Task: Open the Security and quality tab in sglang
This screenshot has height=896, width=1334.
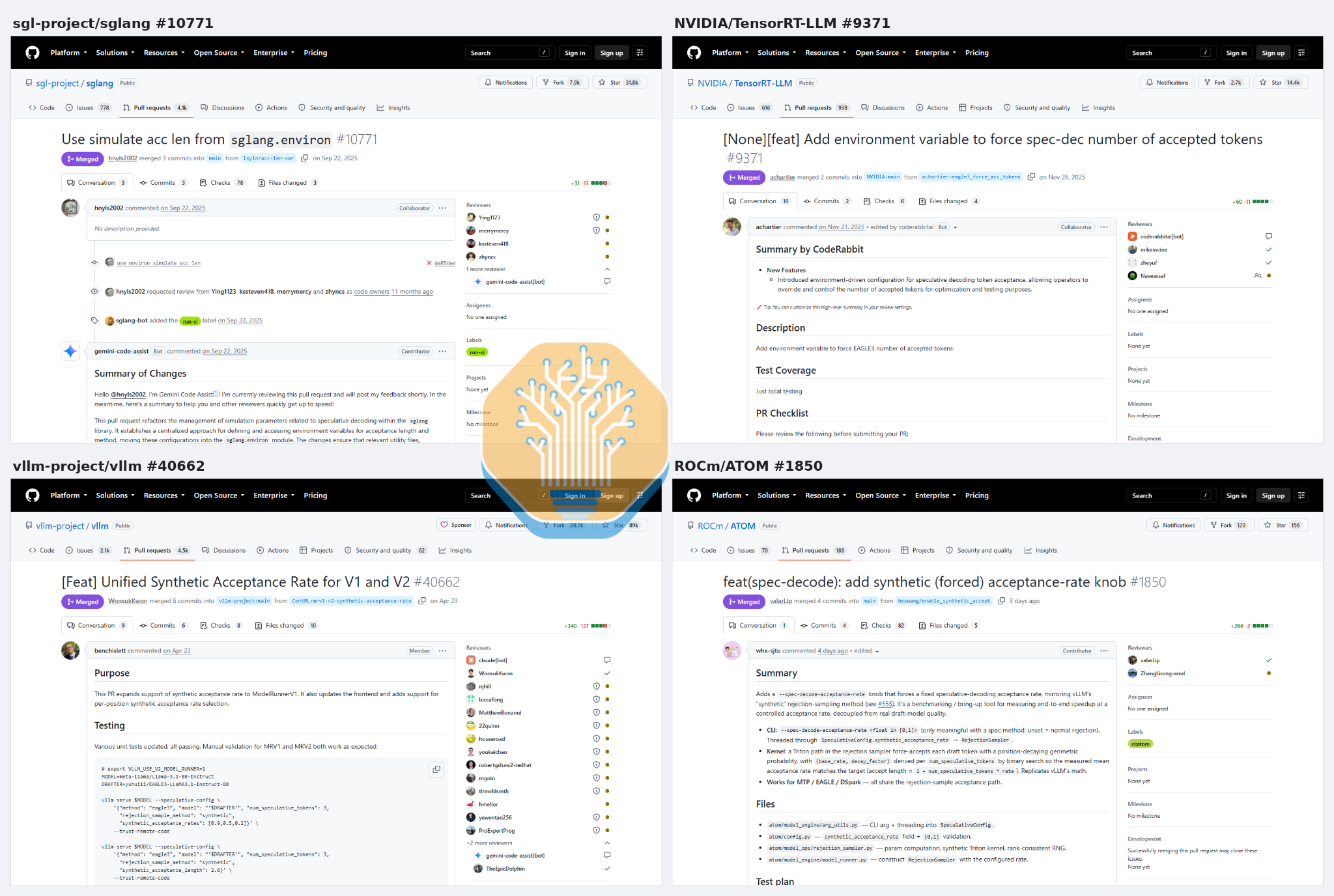Action: 332,108
